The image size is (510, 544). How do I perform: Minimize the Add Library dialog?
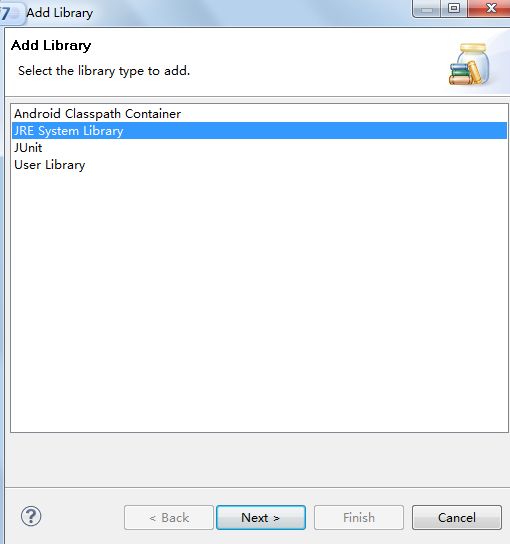click(426, 8)
